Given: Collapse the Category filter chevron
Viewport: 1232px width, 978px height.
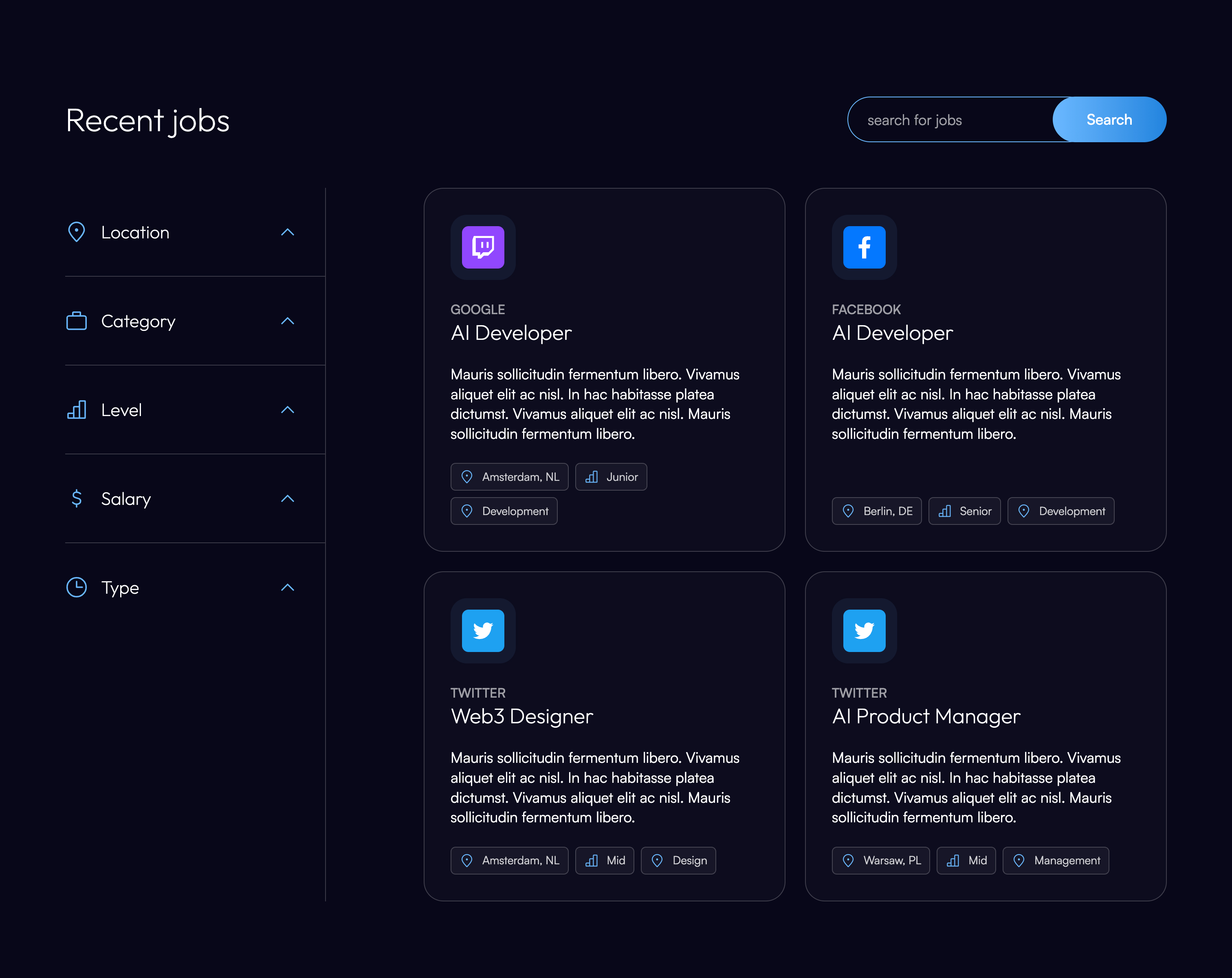Looking at the screenshot, I should pyautogui.click(x=288, y=321).
